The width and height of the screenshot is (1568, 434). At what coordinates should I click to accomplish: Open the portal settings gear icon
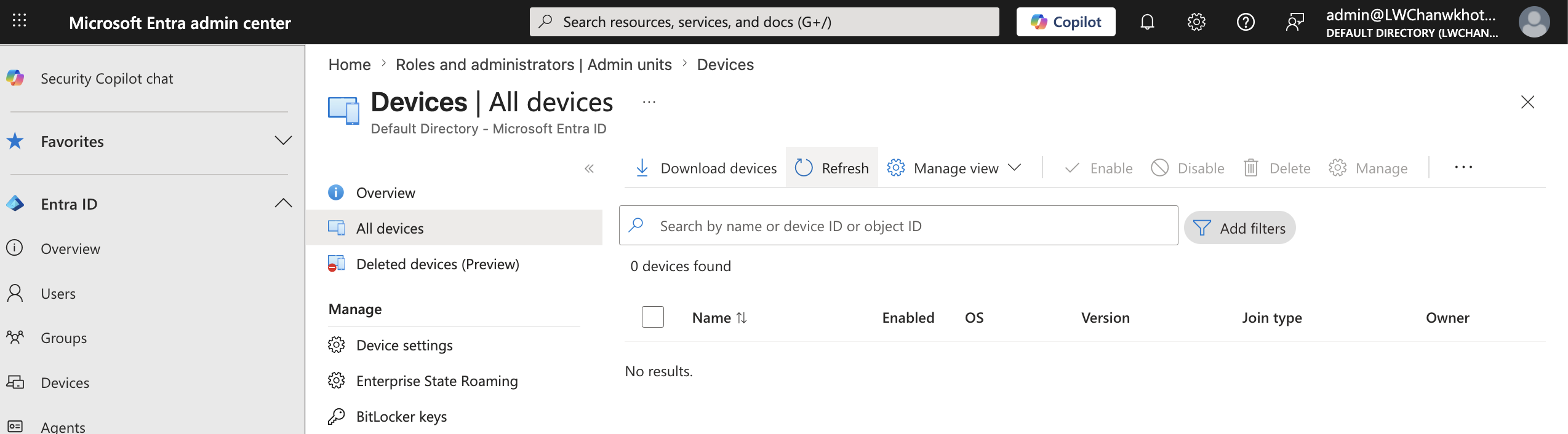tap(1196, 22)
